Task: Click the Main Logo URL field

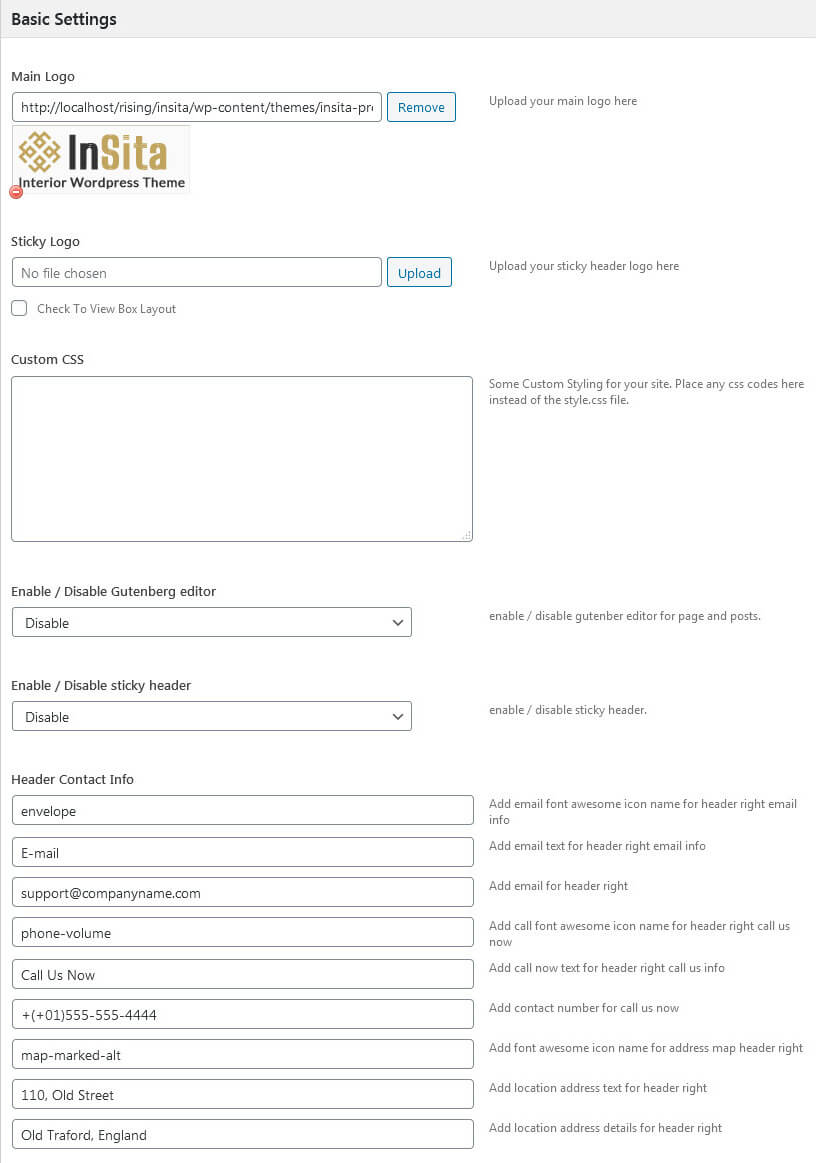Action: [197, 107]
